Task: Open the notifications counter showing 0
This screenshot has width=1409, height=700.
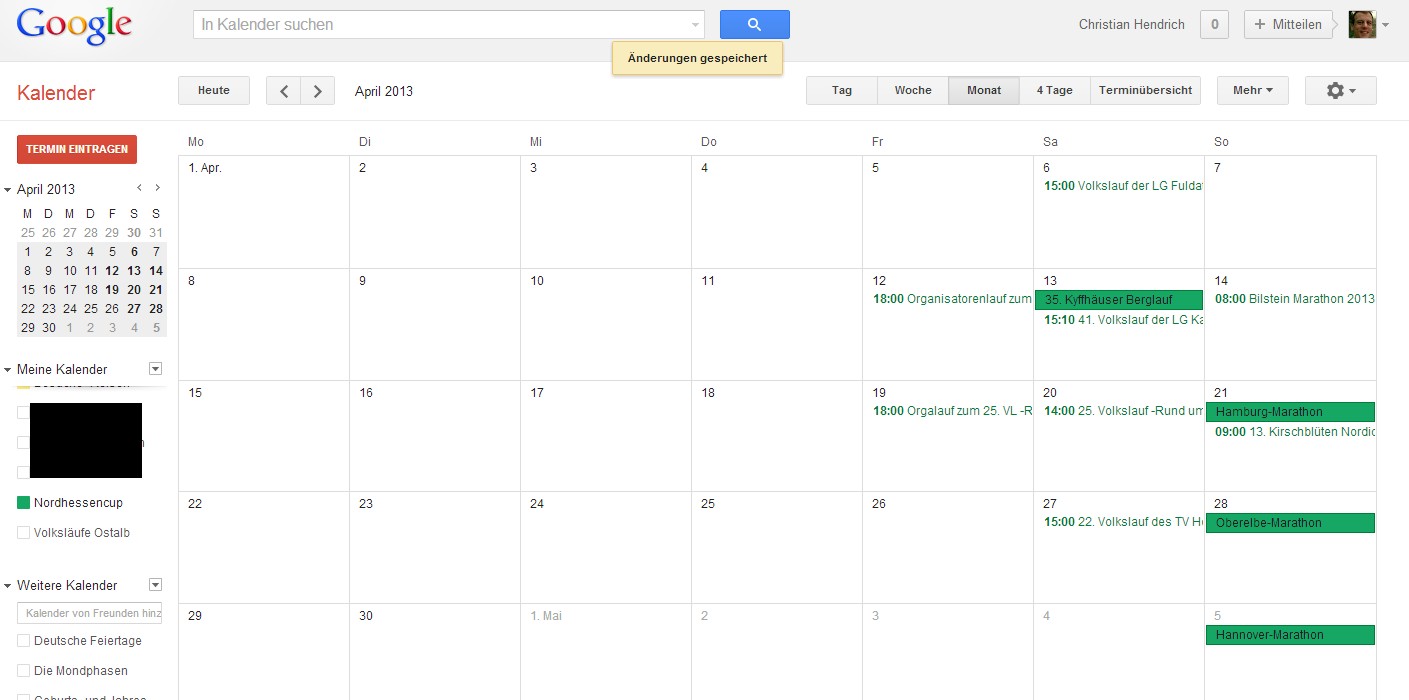Action: (1214, 25)
